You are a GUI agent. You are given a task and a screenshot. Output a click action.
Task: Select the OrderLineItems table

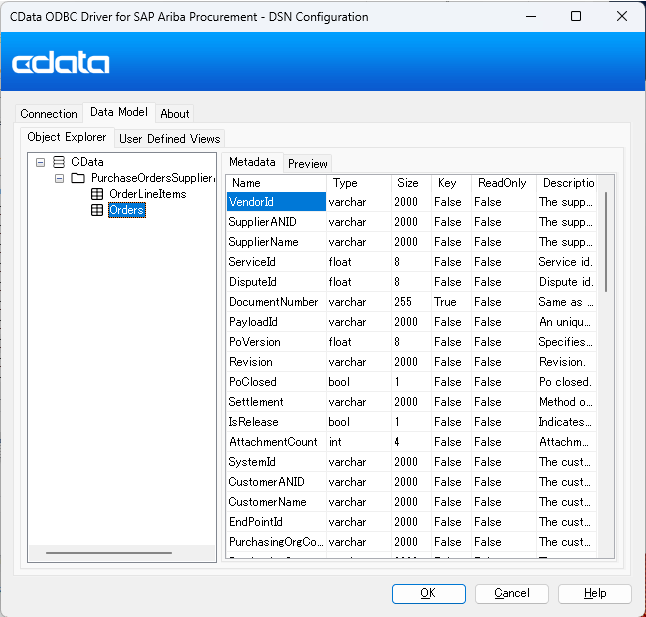tap(147, 194)
